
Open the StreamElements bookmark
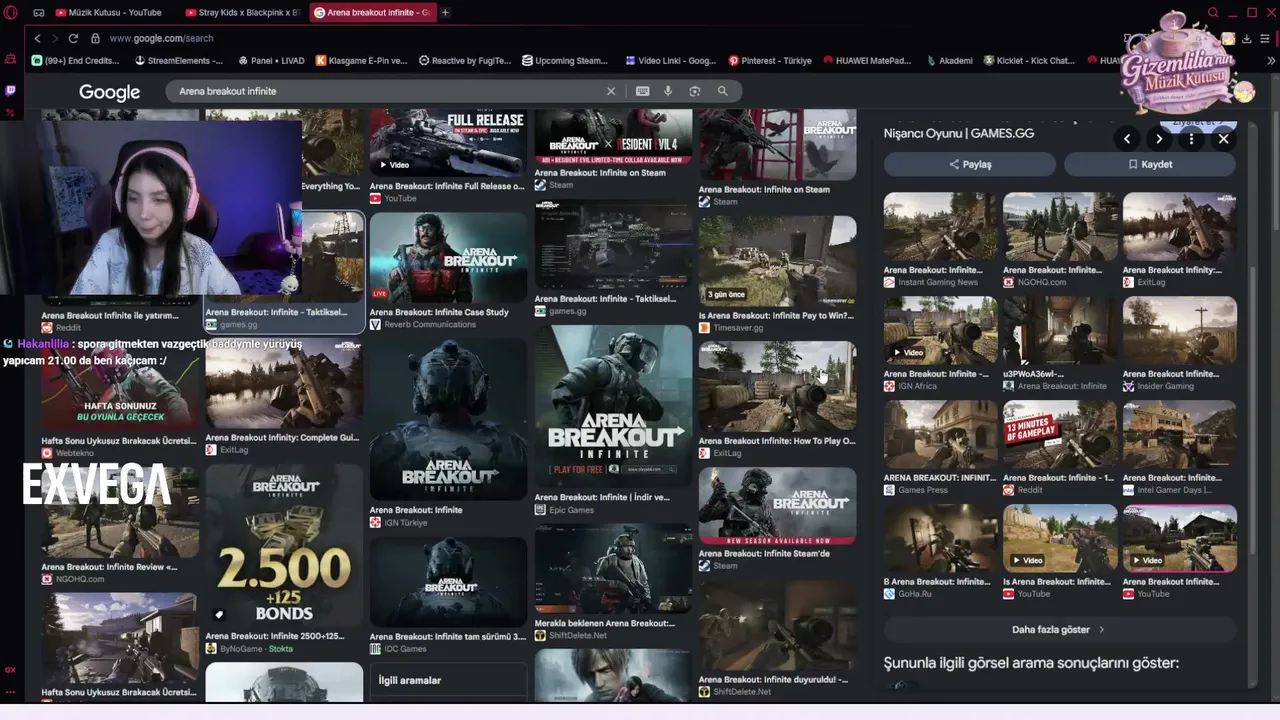[178, 61]
